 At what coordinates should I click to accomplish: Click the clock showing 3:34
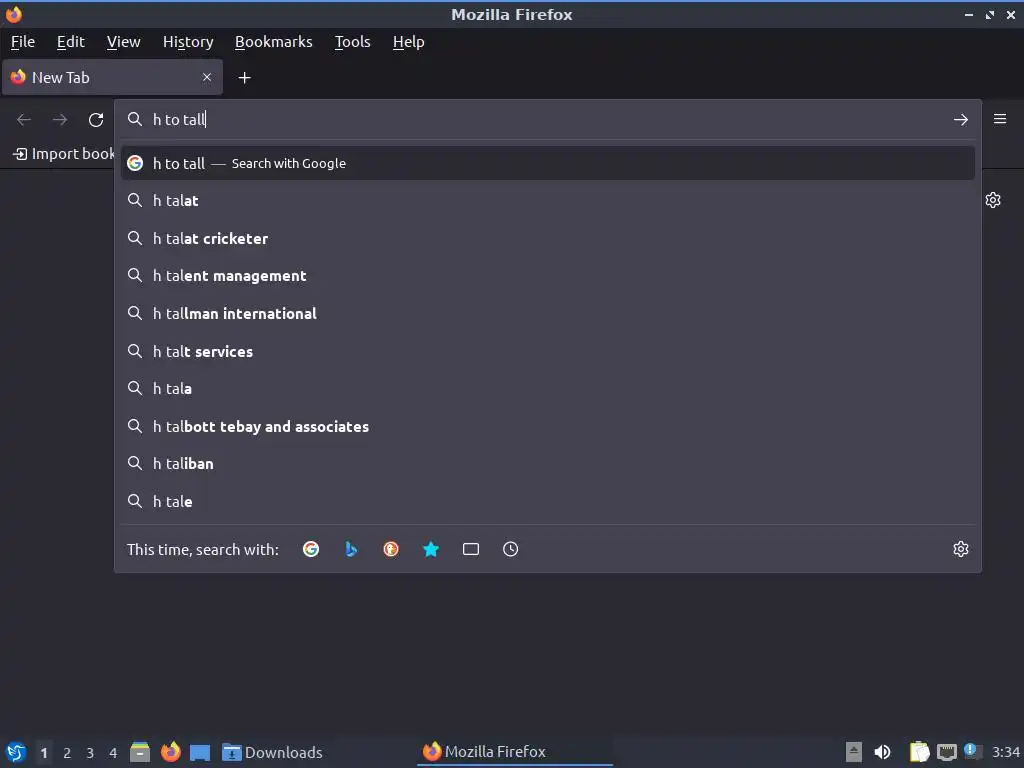pos(1005,752)
